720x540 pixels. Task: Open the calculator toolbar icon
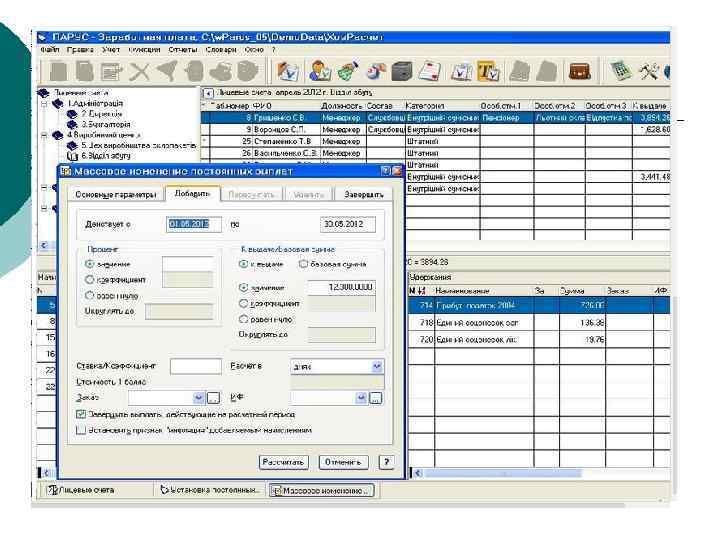pos(620,71)
